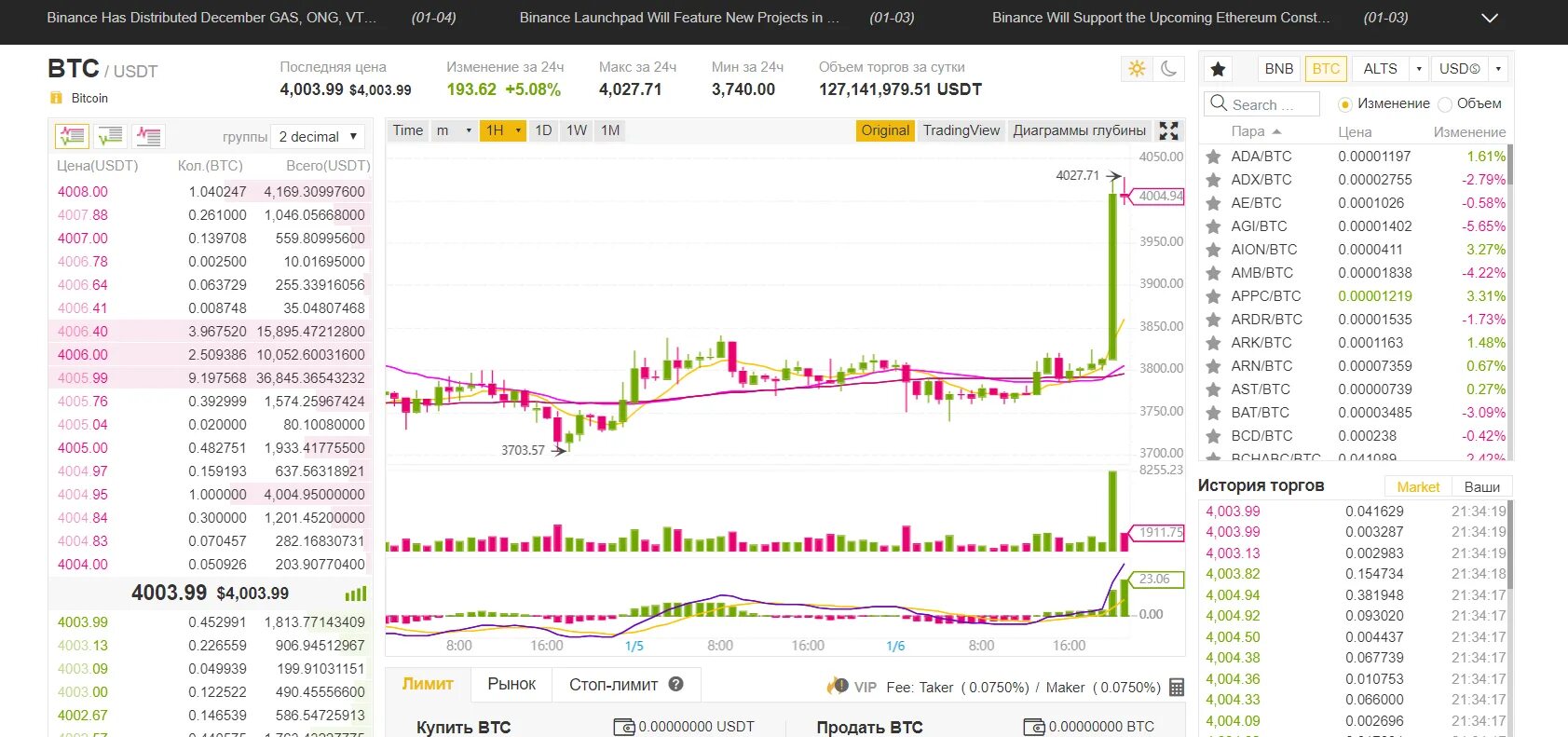Image resolution: width=1568 pixels, height=737 pixels.
Task: Open ALTS market dropdown arrow
Action: [x=1419, y=69]
